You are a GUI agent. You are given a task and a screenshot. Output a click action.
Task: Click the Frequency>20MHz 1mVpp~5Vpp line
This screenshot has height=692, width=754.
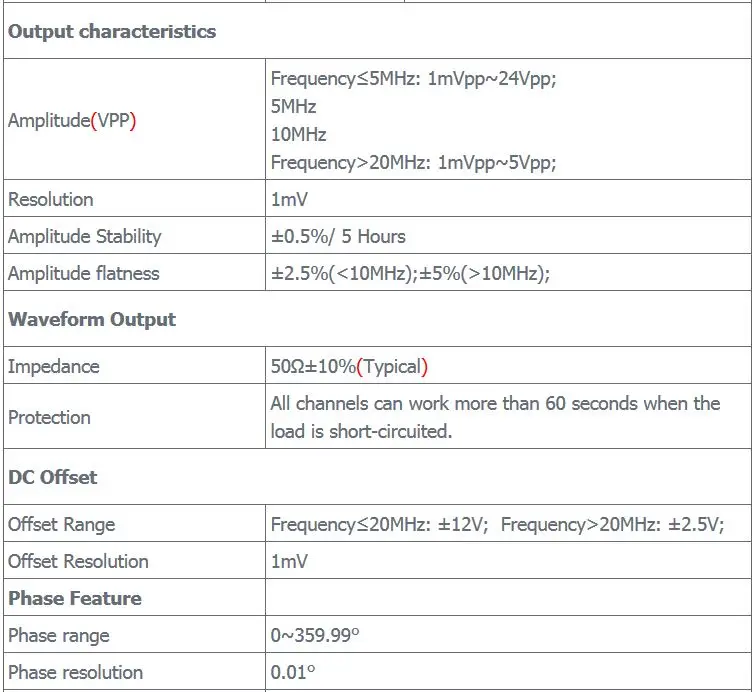(x=413, y=163)
